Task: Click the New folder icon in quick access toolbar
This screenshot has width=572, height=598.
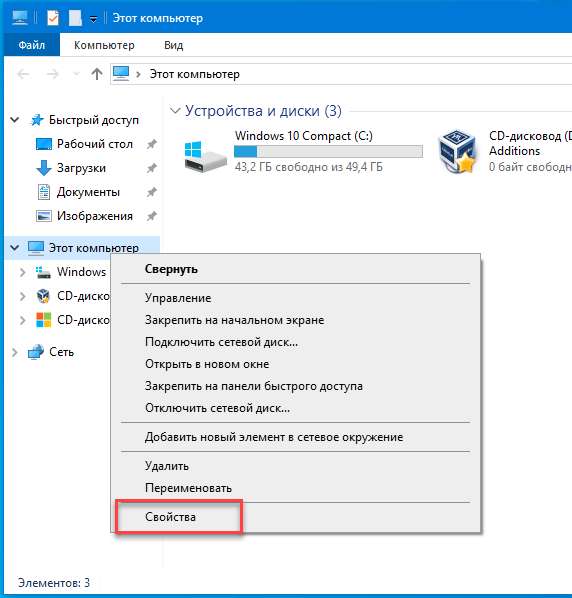Action: point(75,18)
